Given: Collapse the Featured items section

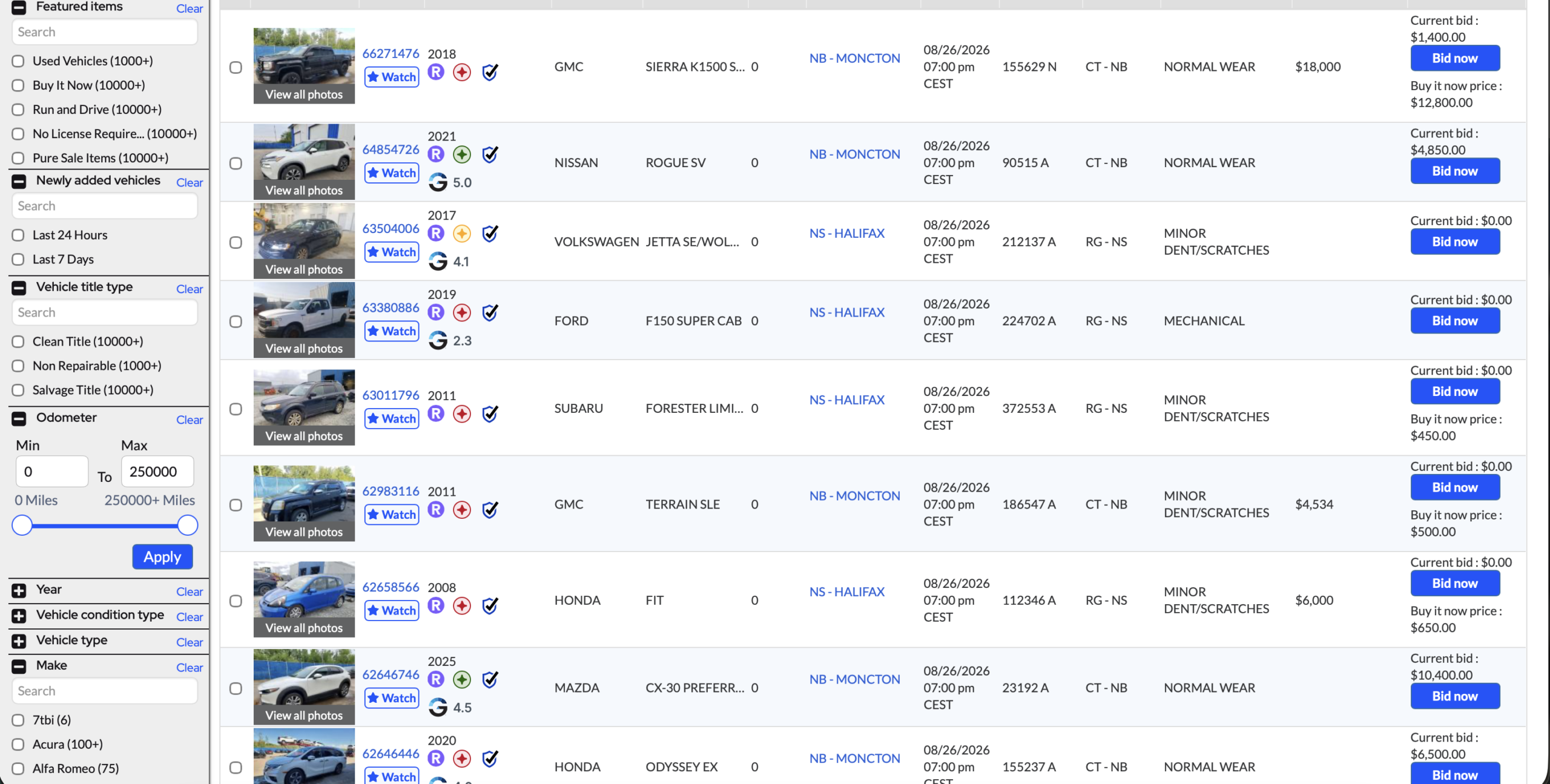Looking at the screenshot, I should coord(19,7).
